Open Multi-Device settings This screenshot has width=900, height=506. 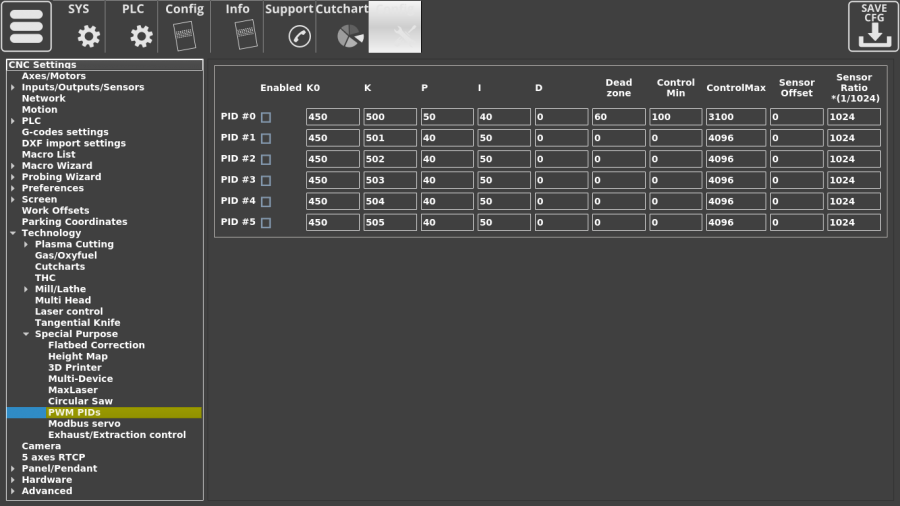click(80, 379)
